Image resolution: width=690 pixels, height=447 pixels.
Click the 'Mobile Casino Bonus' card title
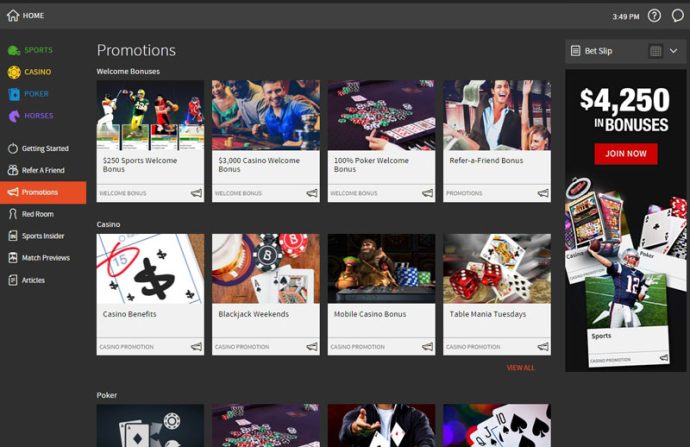(370, 314)
